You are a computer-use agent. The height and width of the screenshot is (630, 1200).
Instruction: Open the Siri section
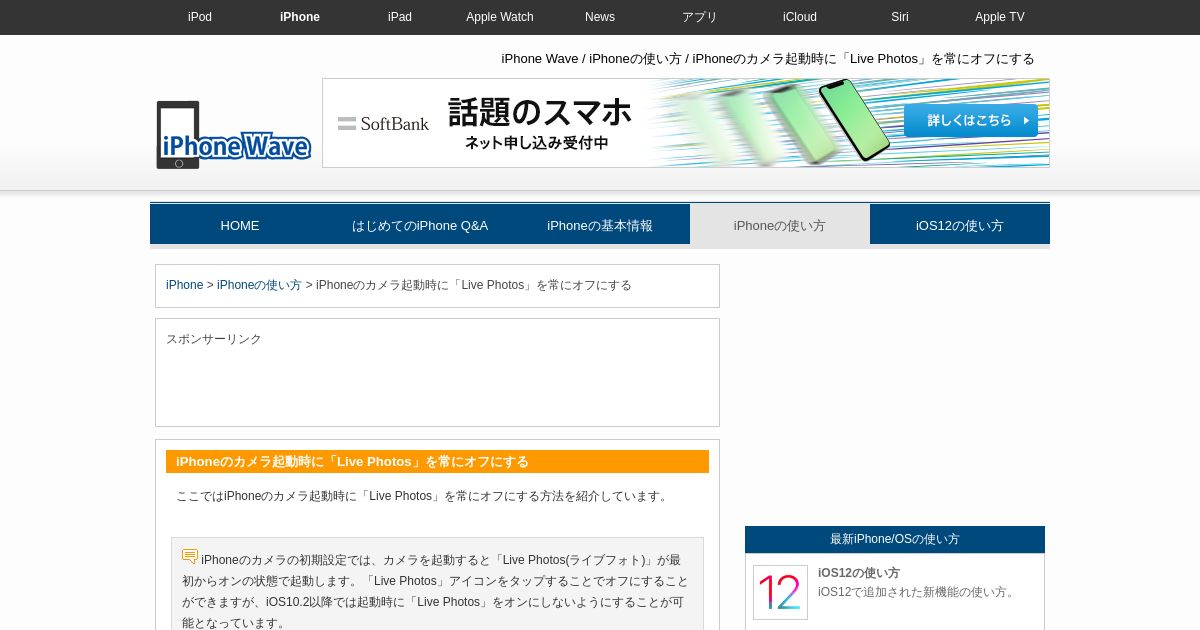pos(900,17)
